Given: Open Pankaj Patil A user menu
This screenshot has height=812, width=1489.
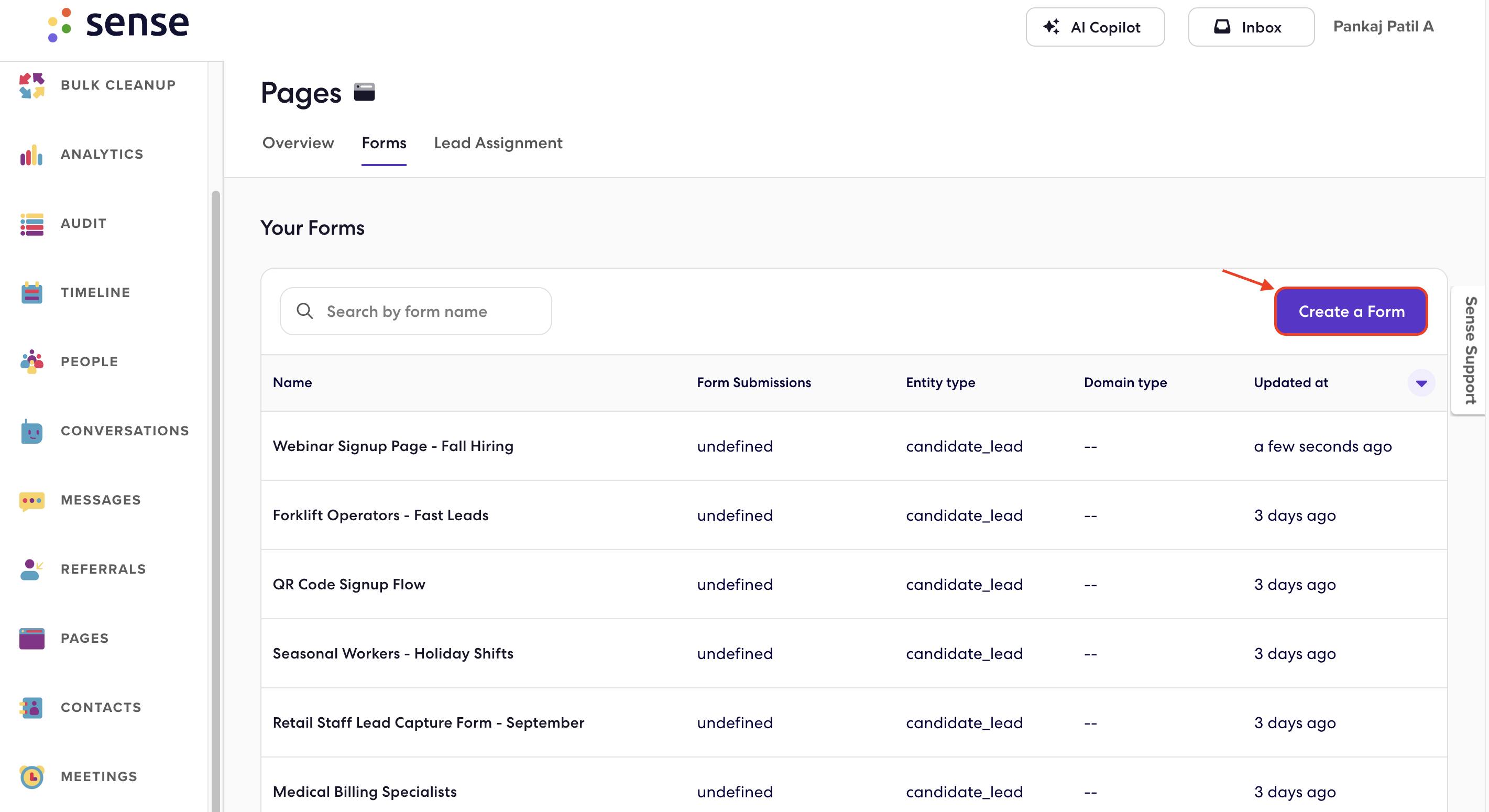Looking at the screenshot, I should [x=1383, y=27].
